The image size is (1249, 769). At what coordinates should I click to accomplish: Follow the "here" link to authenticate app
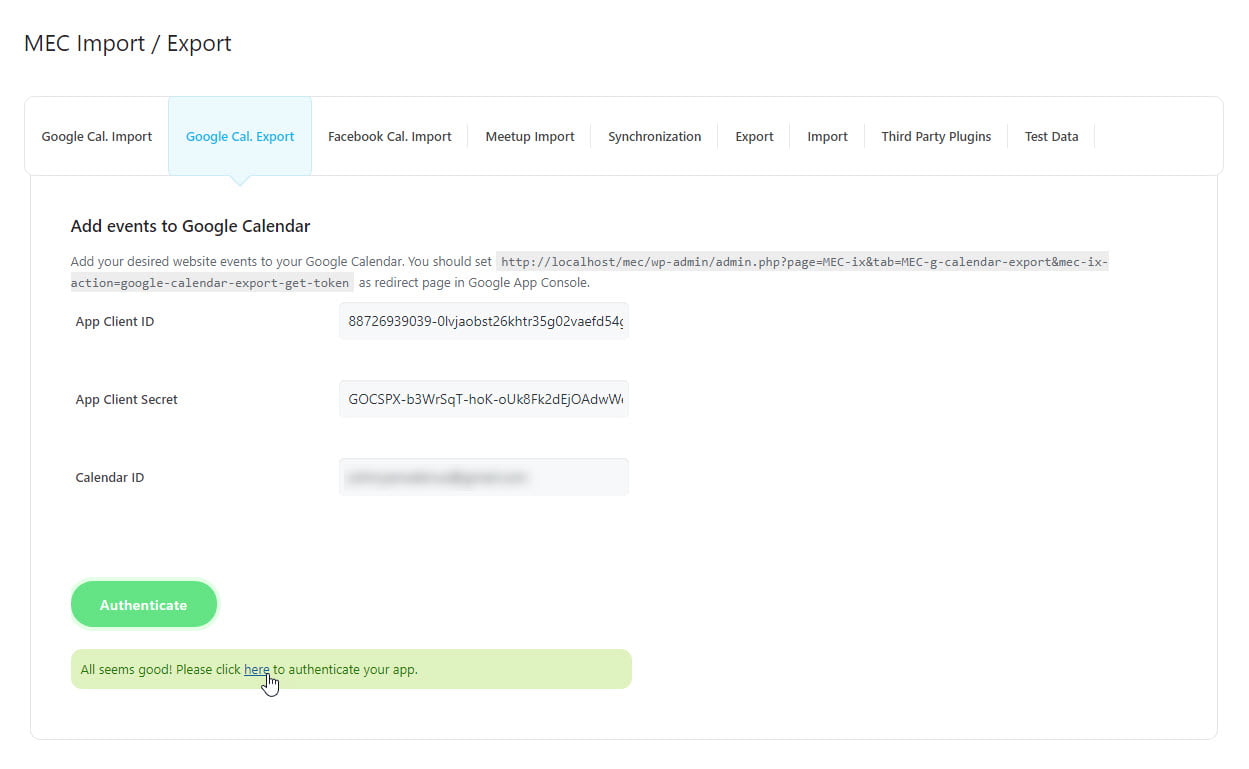(256, 670)
